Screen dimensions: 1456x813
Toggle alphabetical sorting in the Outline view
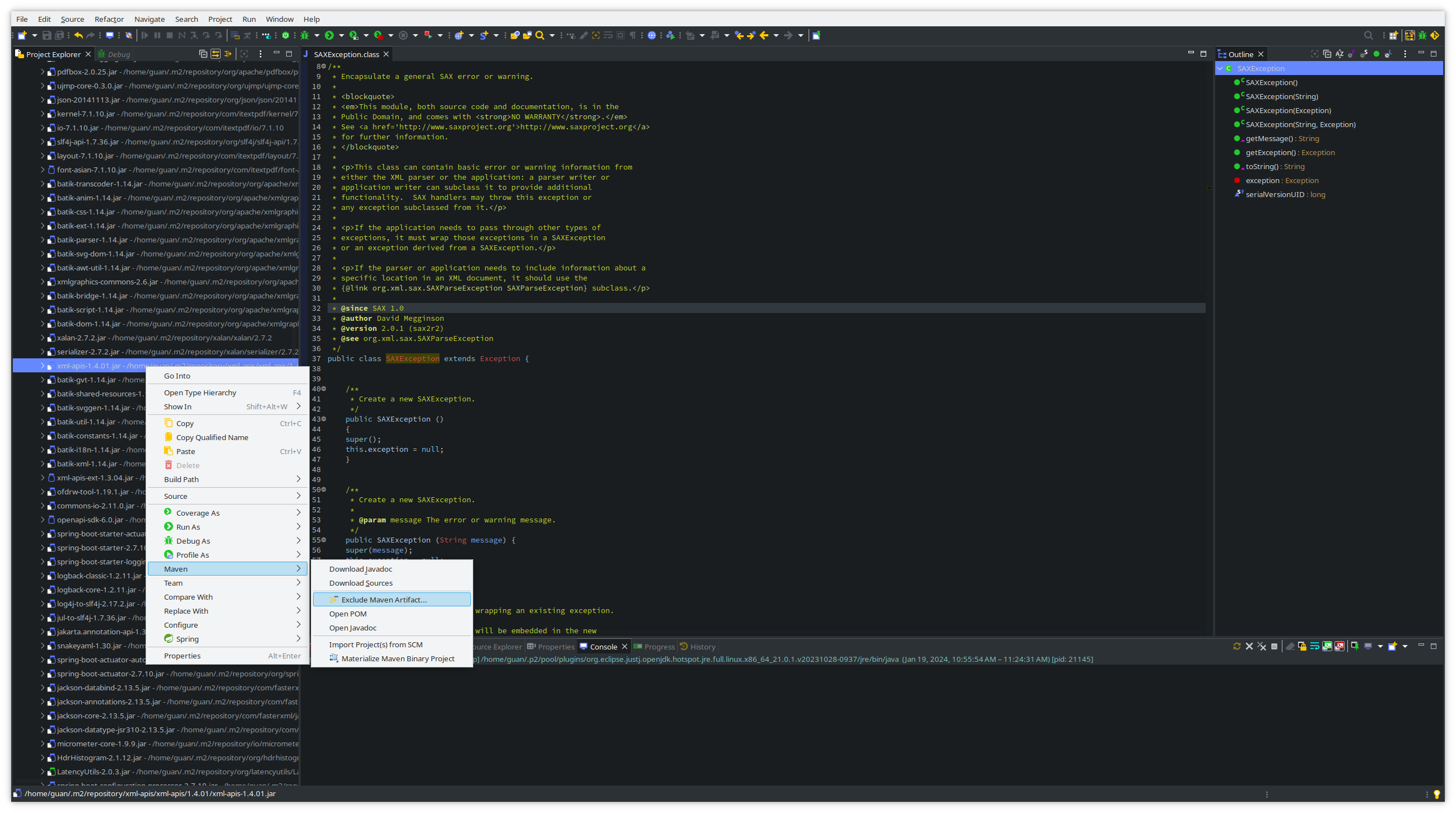1340,54
